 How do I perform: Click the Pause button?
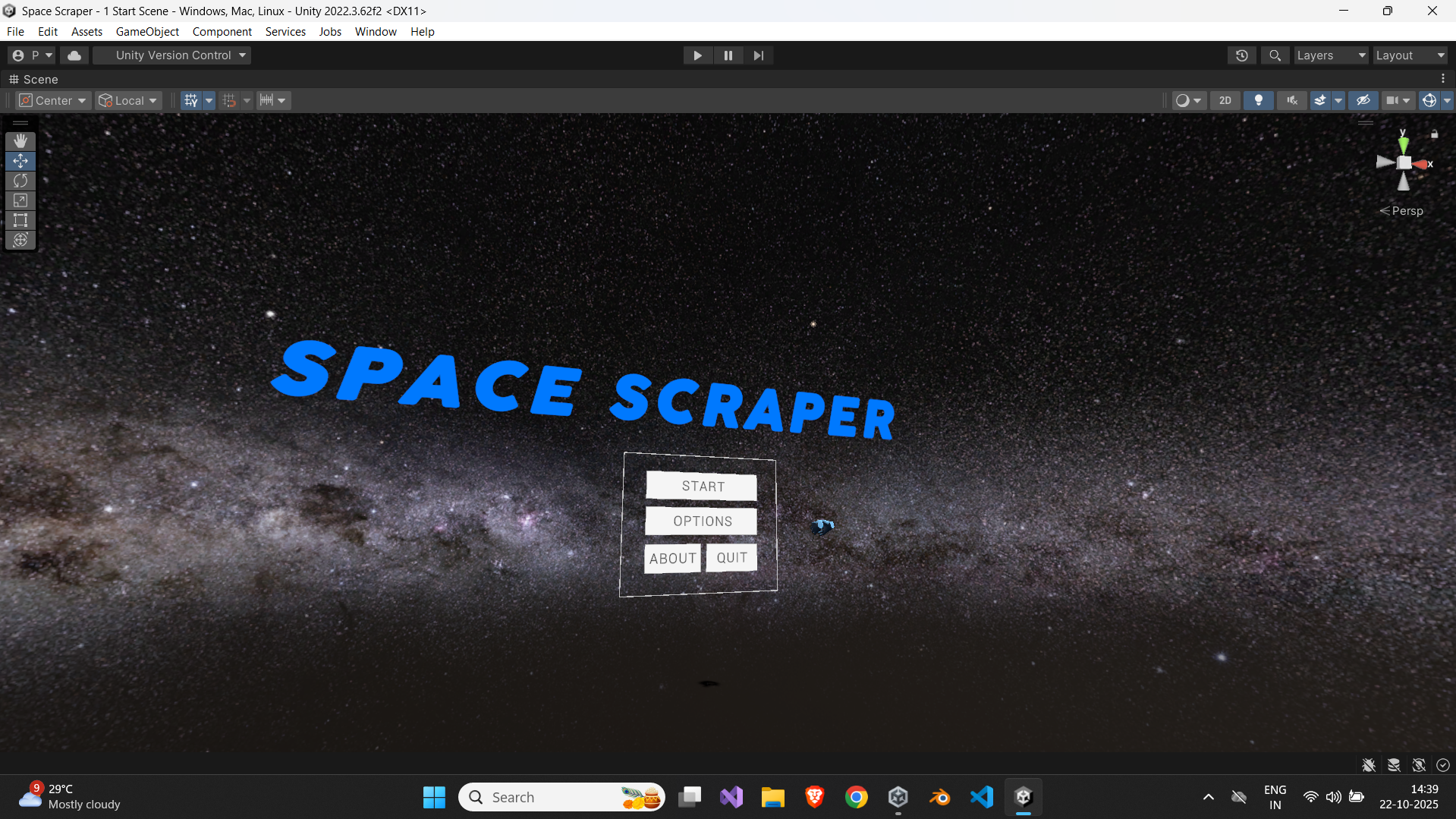728,55
